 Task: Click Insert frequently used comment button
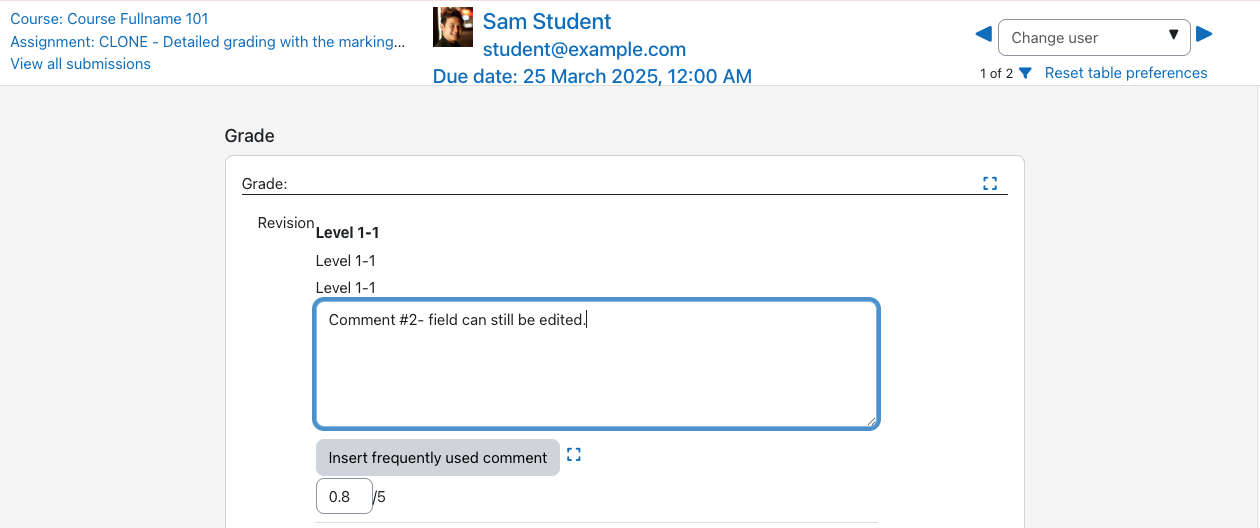click(x=438, y=457)
